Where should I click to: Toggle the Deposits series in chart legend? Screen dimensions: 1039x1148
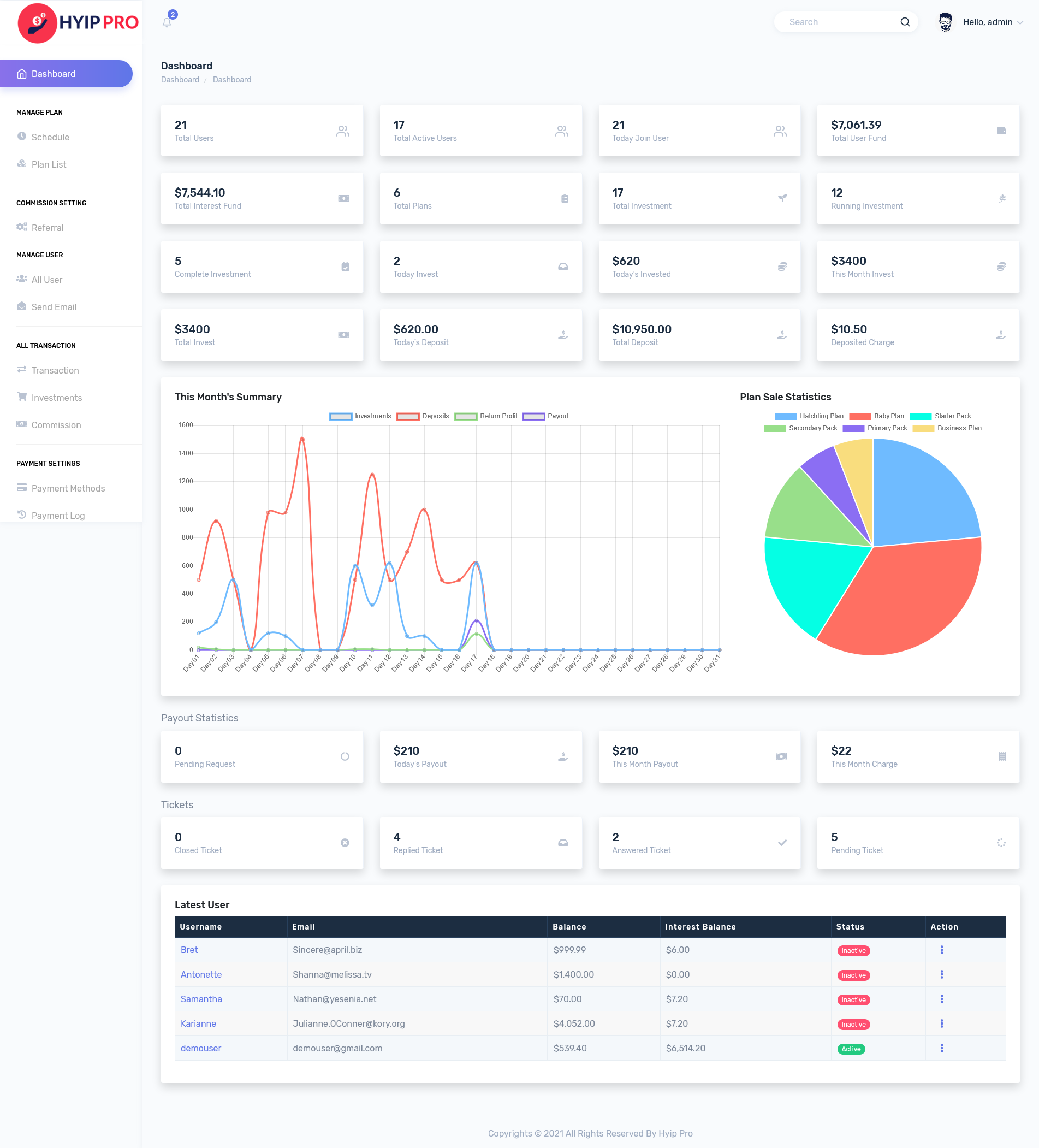[x=423, y=416]
